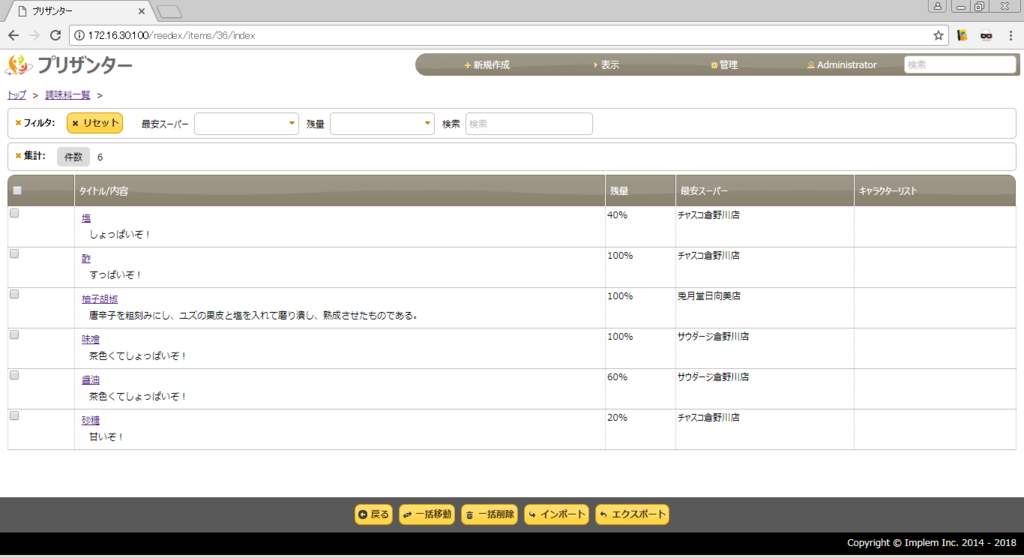Click 兎月堂日向美店 in the 柚子胡椒 row

(x=709, y=296)
